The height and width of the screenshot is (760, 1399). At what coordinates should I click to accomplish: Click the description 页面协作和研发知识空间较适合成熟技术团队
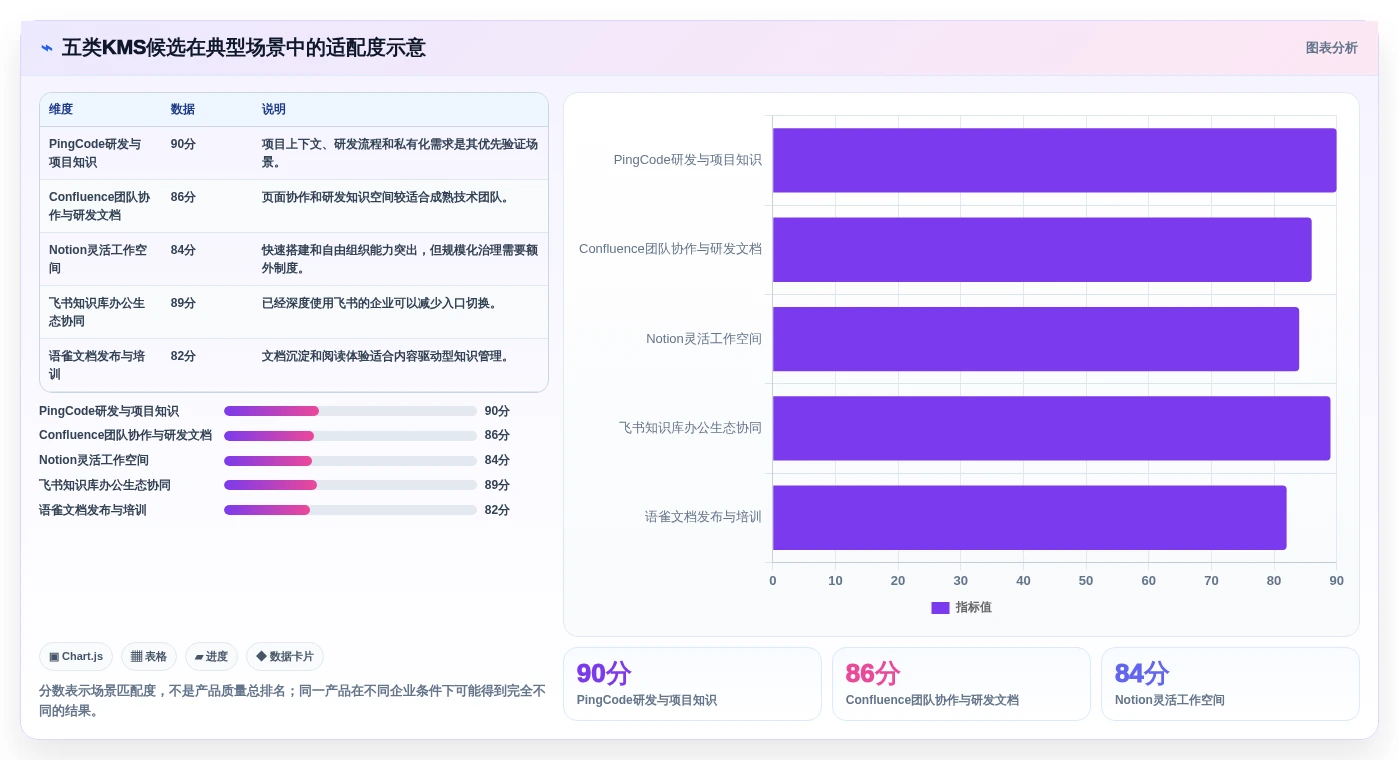point(388,197)
